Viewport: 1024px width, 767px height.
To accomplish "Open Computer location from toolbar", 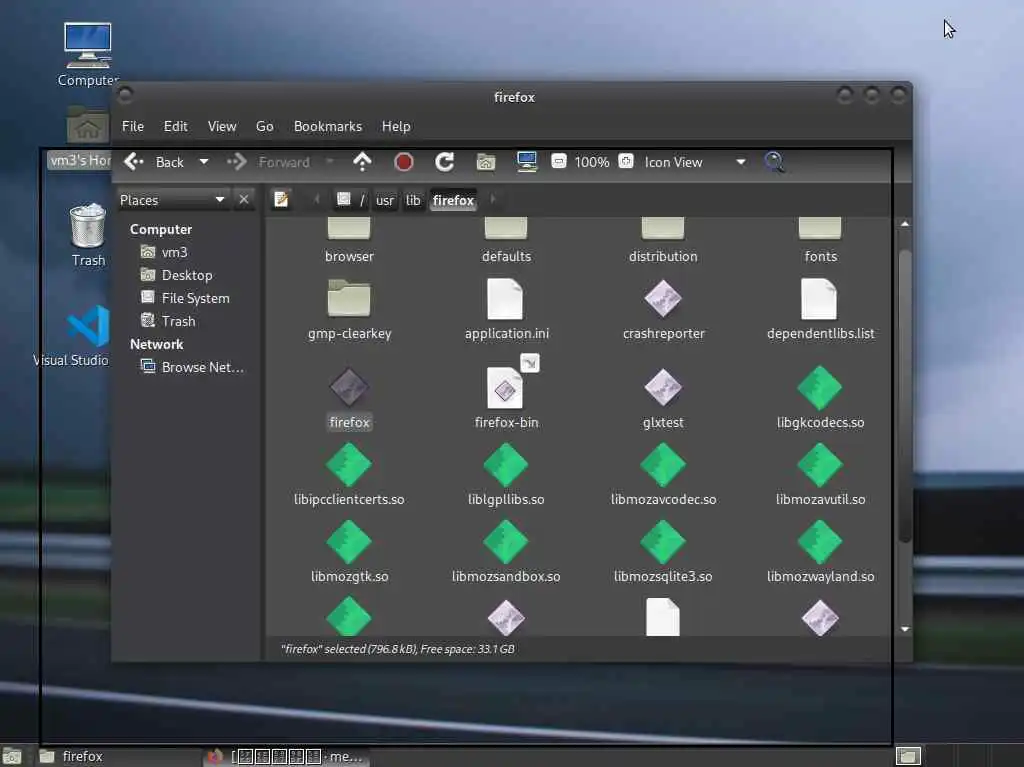I will click(x=526, y=162).
